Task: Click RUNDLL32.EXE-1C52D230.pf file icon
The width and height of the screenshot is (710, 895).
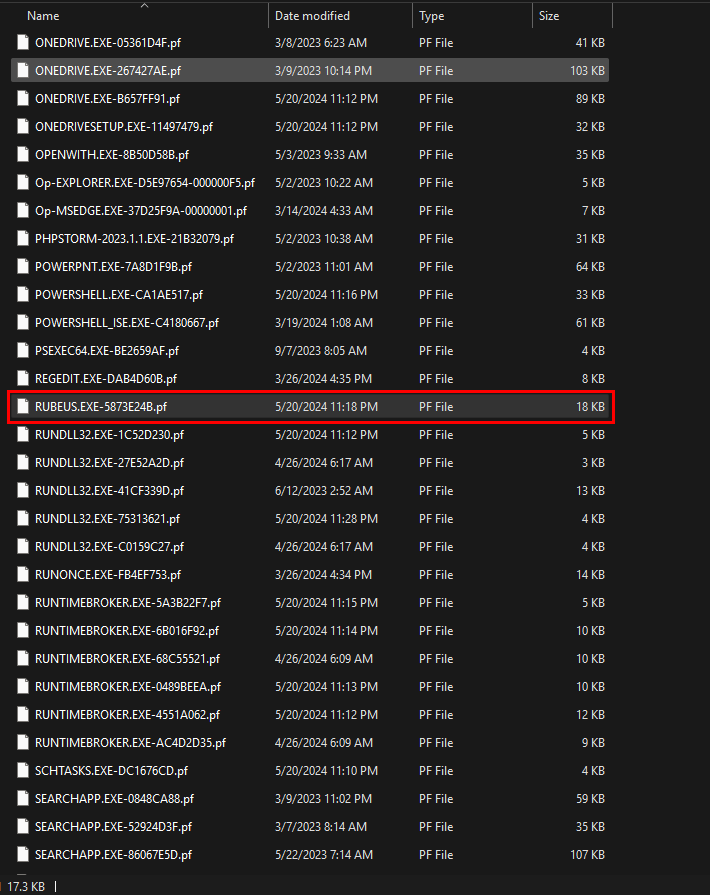Action: click(23, 434)
